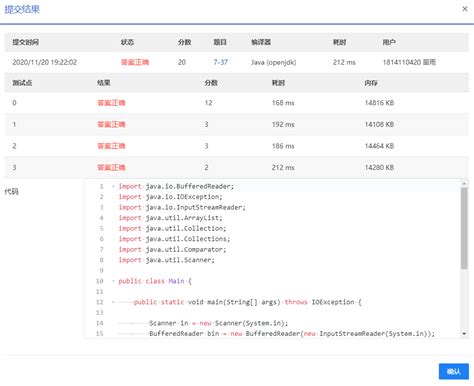Click the public class Main code line
Screen dimensions: 474x386
pyautogui.click(x=155, y=281)
